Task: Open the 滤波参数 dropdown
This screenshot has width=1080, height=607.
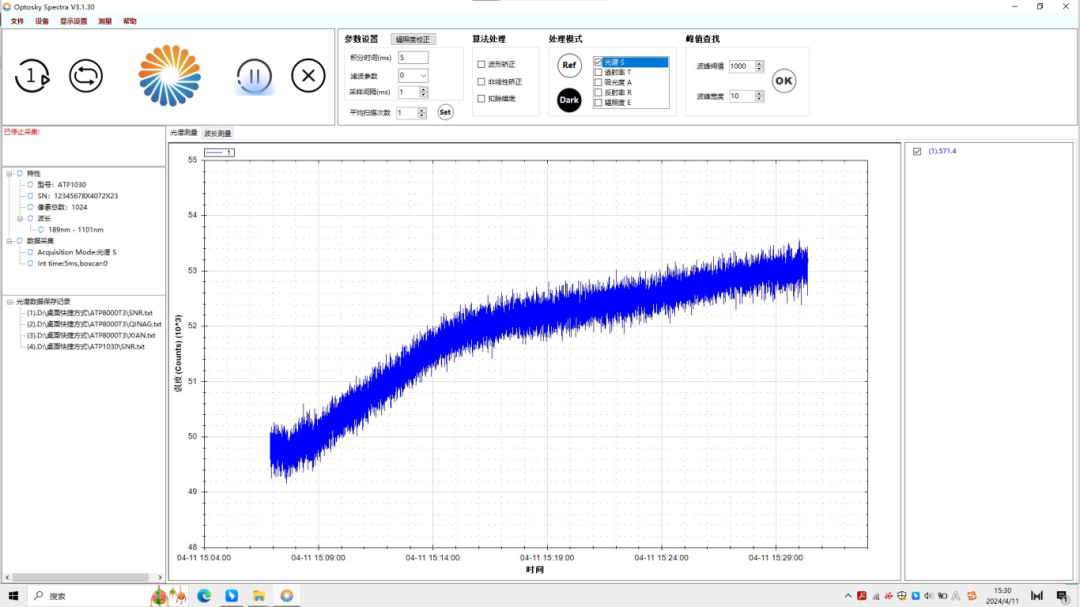Action: pos(423,76)
